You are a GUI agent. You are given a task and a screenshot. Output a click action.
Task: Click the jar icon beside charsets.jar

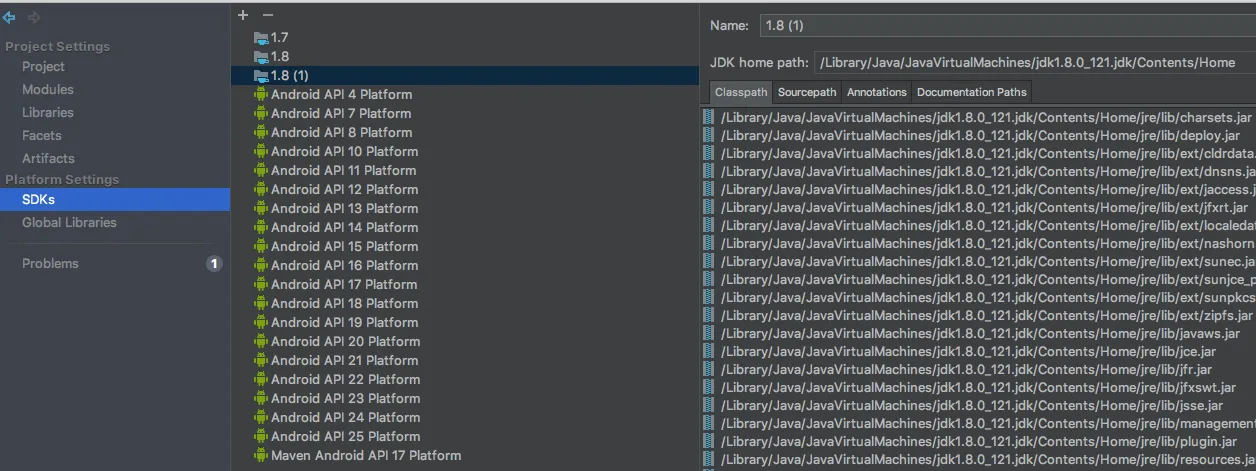(x=709, y=117)
